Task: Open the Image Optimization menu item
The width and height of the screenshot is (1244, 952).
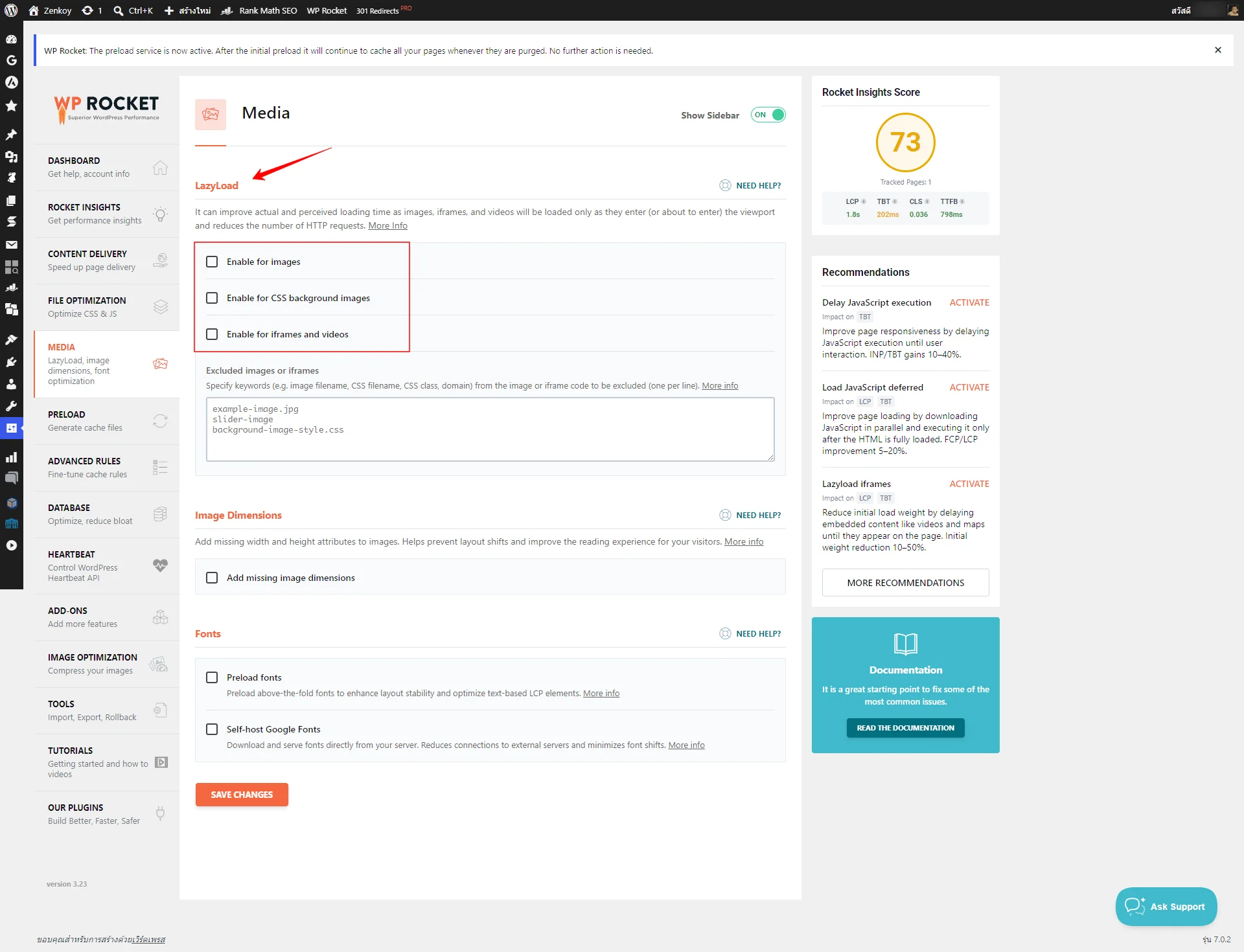Action: (x=107, y=664)
